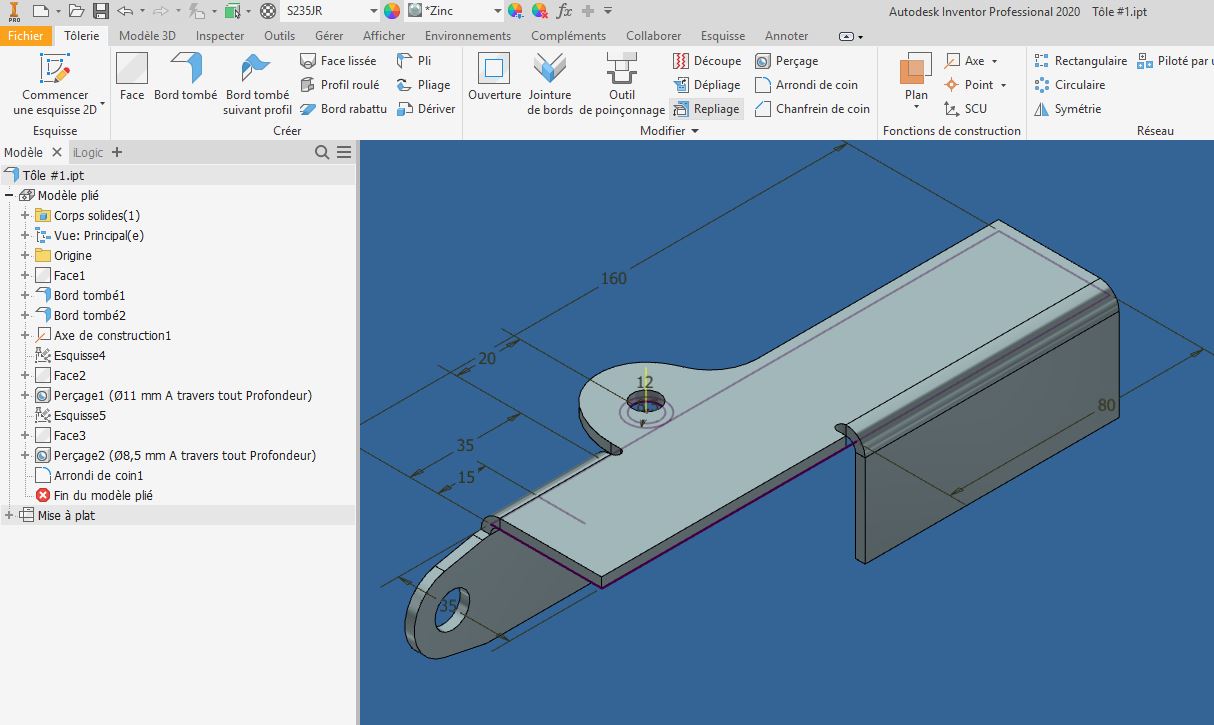Open the Outil de poinçonnage
Viewport: 1214px width, 725px height.
[622, 85]
